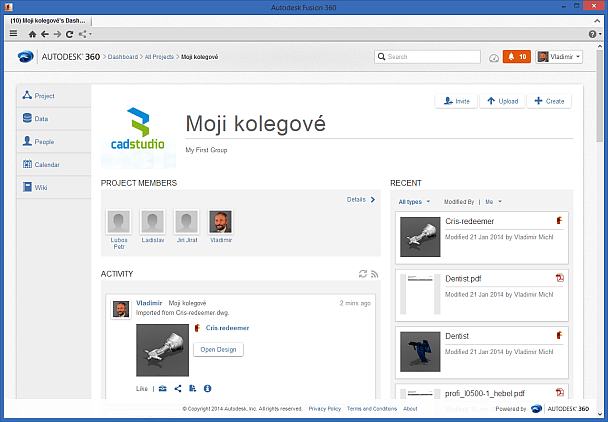Click the Open Design button

tap(218, 349)
